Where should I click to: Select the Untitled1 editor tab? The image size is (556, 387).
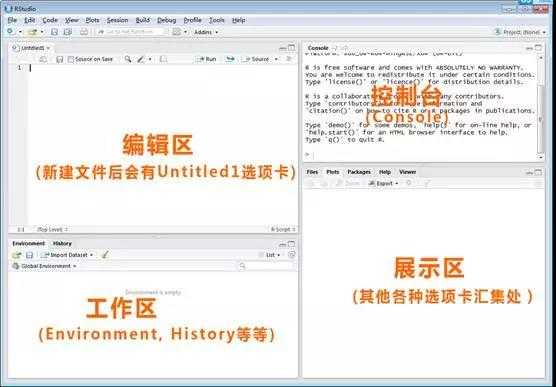click(32, 48)
